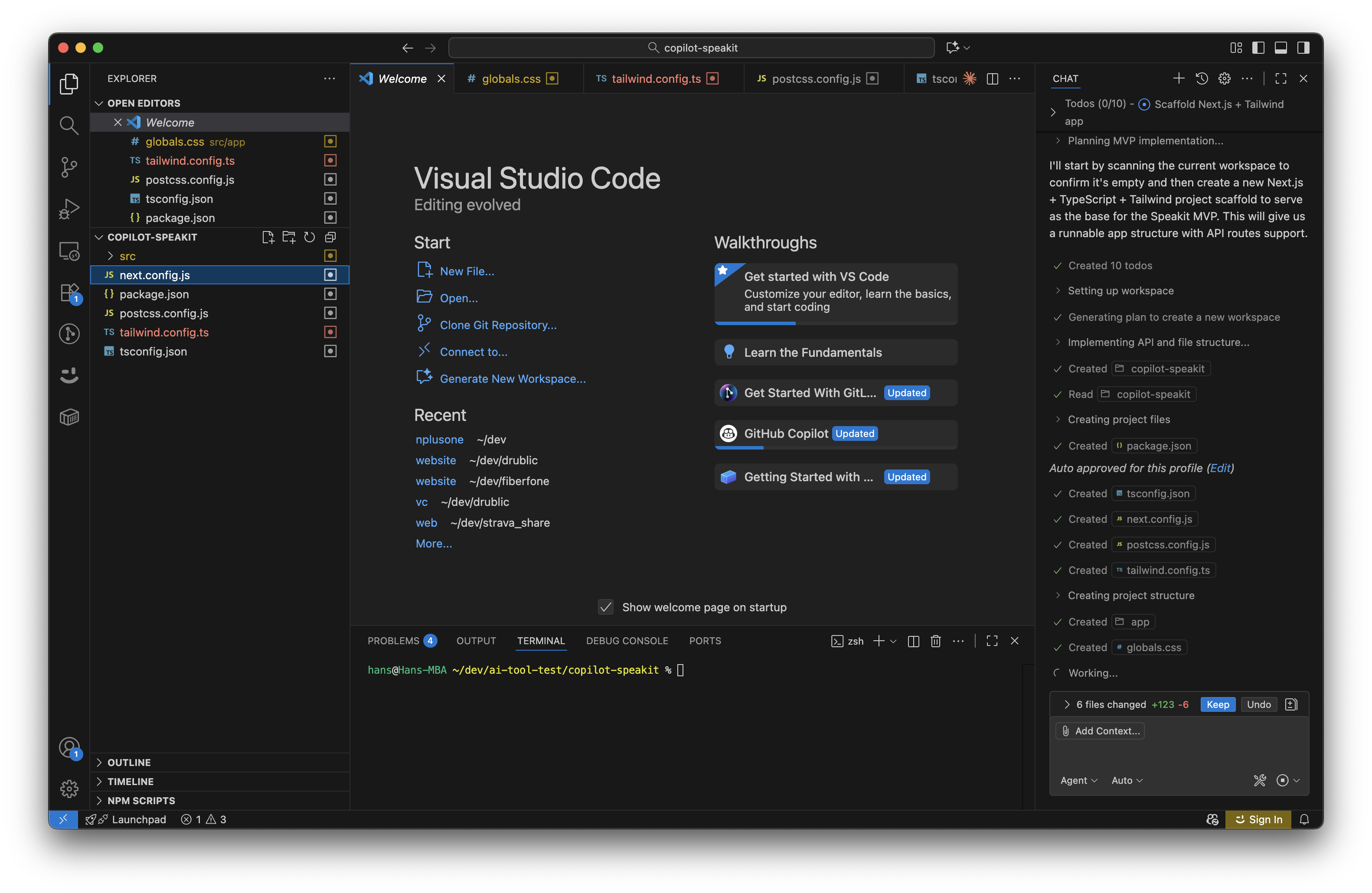Open the Extensions view icon
The width and height of the screenshot is (1372, 893).
click(x=69, y=293)
